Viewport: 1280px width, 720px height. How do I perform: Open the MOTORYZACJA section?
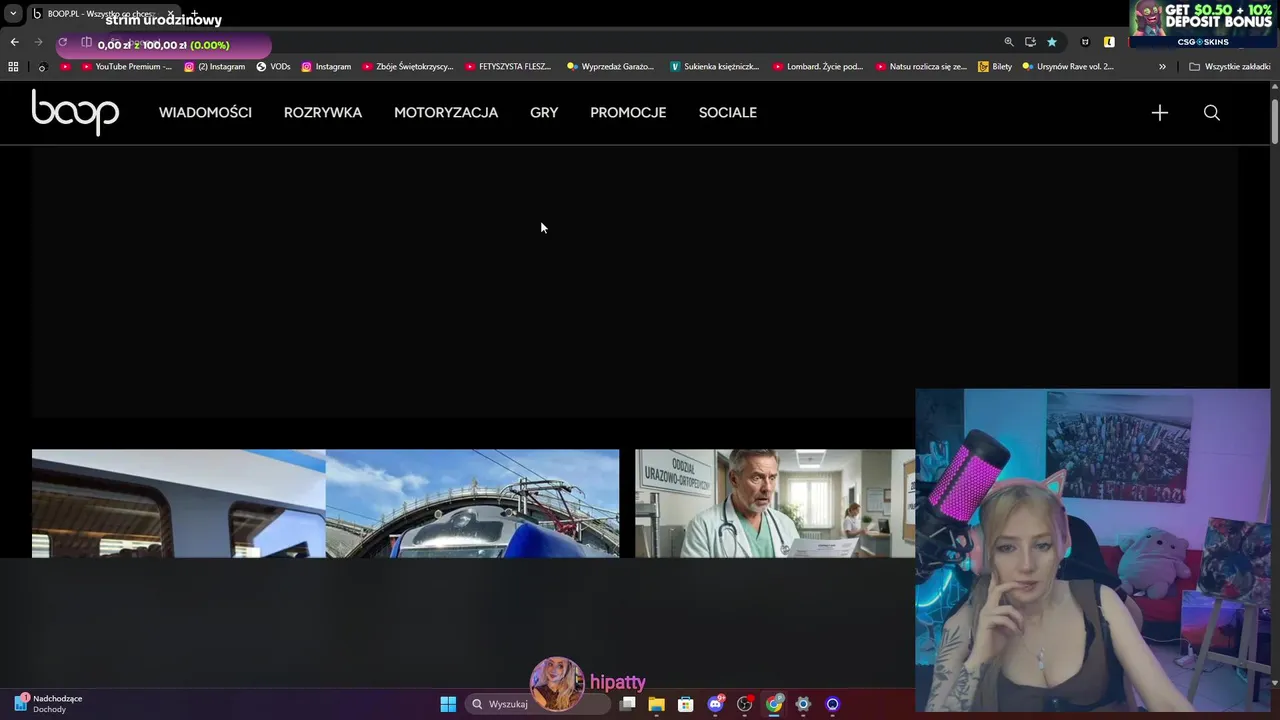pyautogui.click(x=446, y=112)
